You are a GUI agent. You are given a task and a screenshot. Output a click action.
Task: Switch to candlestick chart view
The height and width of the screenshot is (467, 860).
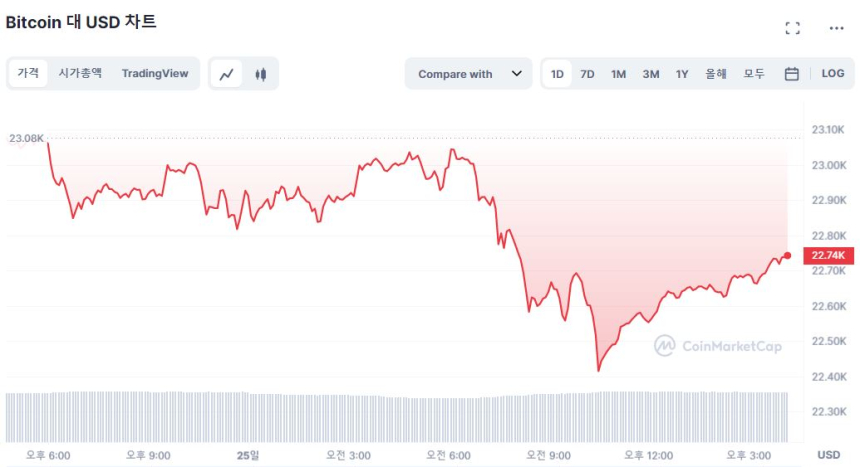coord(261,74)
